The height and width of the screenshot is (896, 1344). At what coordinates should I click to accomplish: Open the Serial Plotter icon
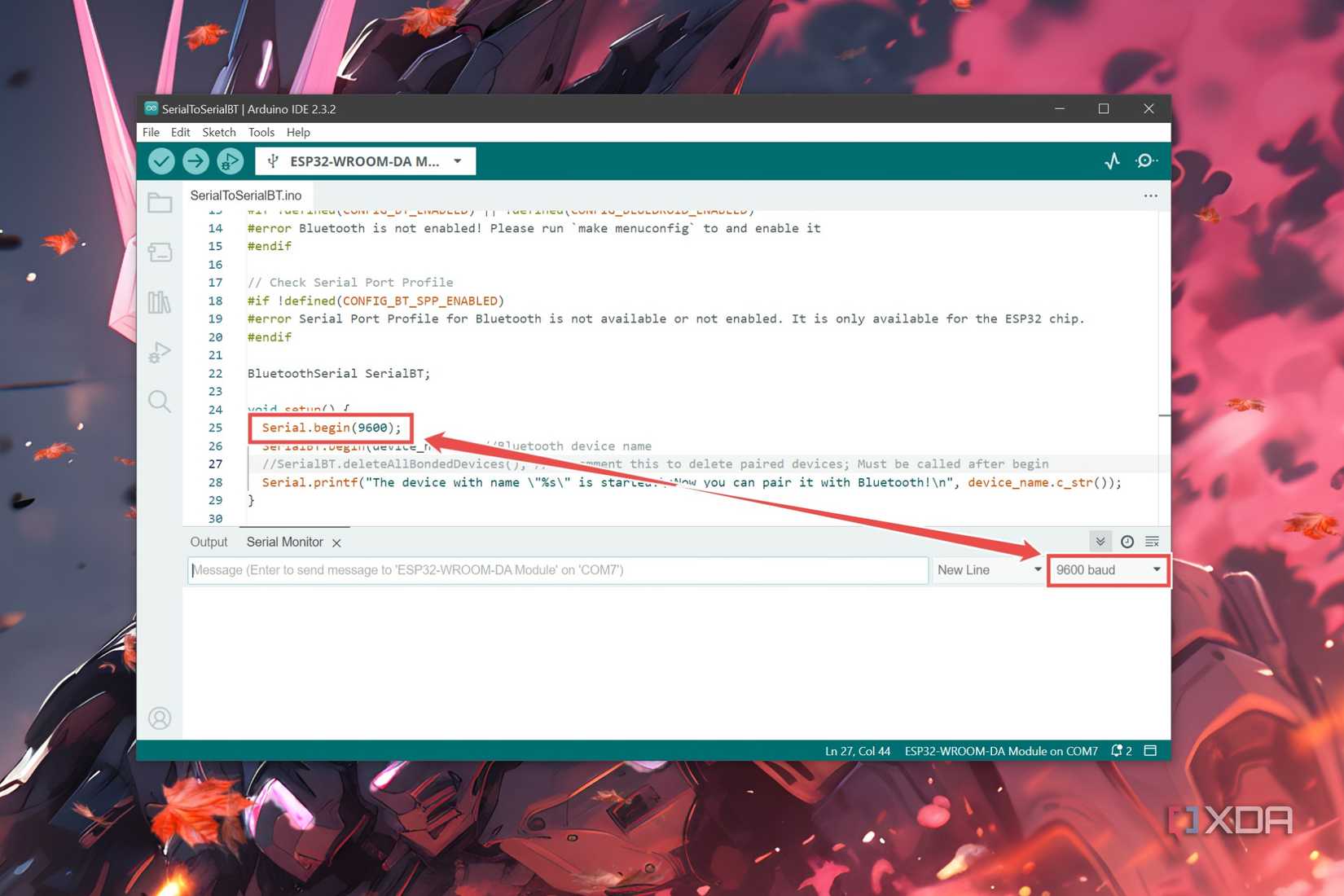coord(1112,161)
